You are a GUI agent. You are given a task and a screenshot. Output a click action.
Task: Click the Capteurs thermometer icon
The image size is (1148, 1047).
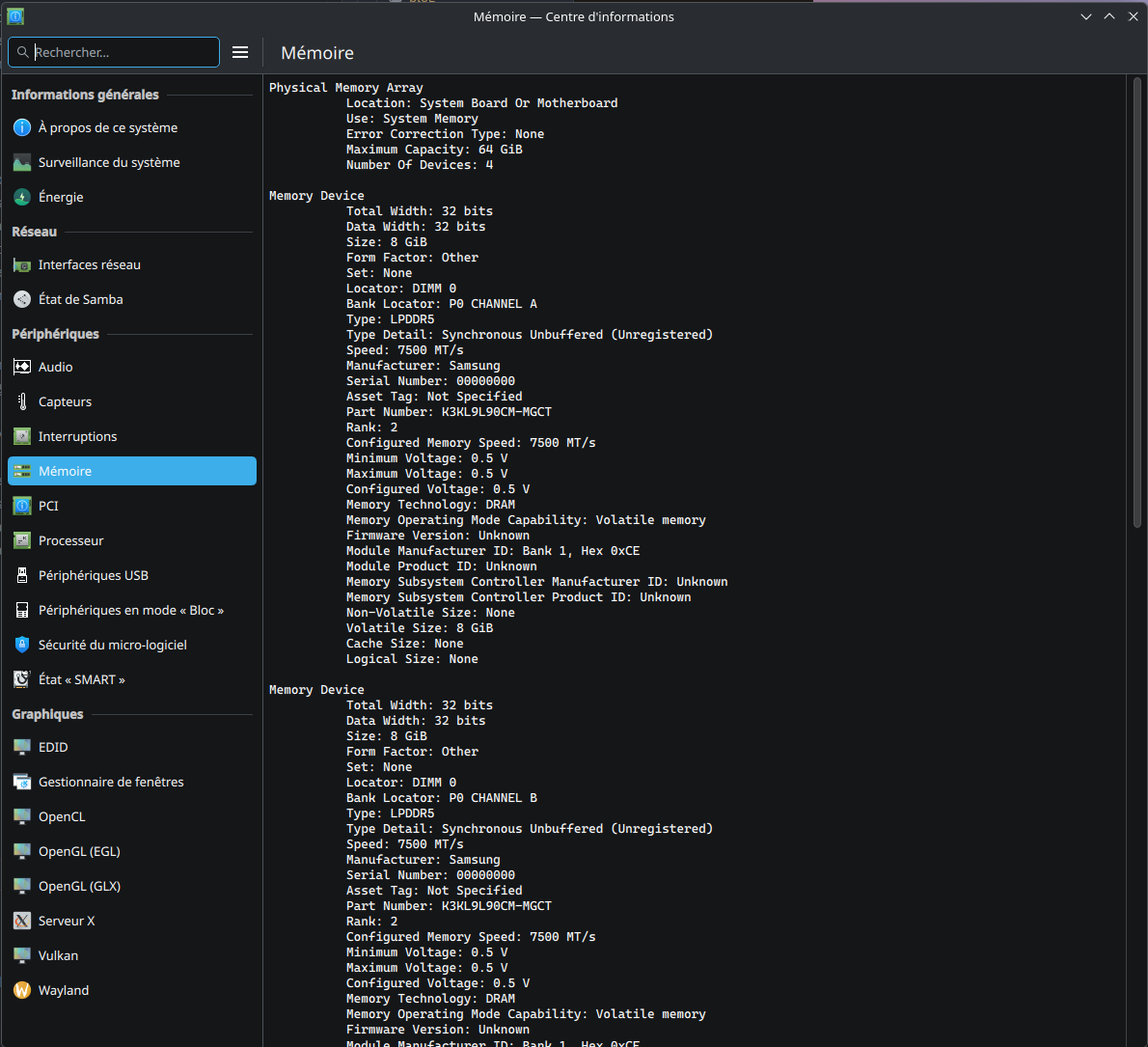tap(22, 402)
